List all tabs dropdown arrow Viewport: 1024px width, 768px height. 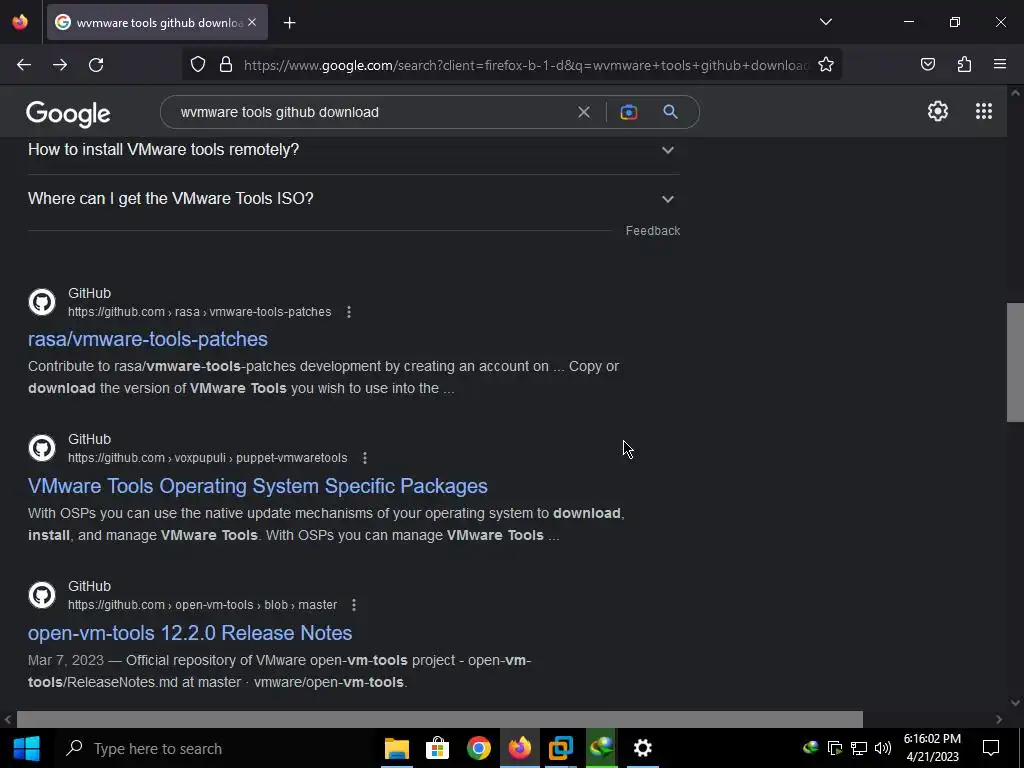[825, 22]
